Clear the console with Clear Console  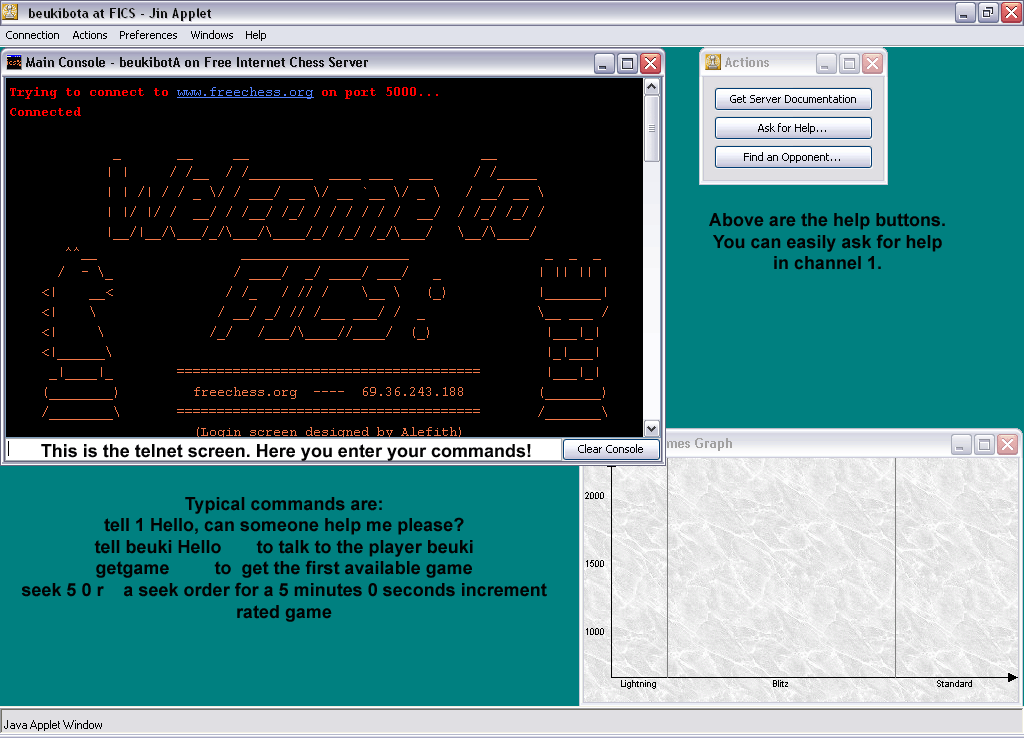point(611,449)
